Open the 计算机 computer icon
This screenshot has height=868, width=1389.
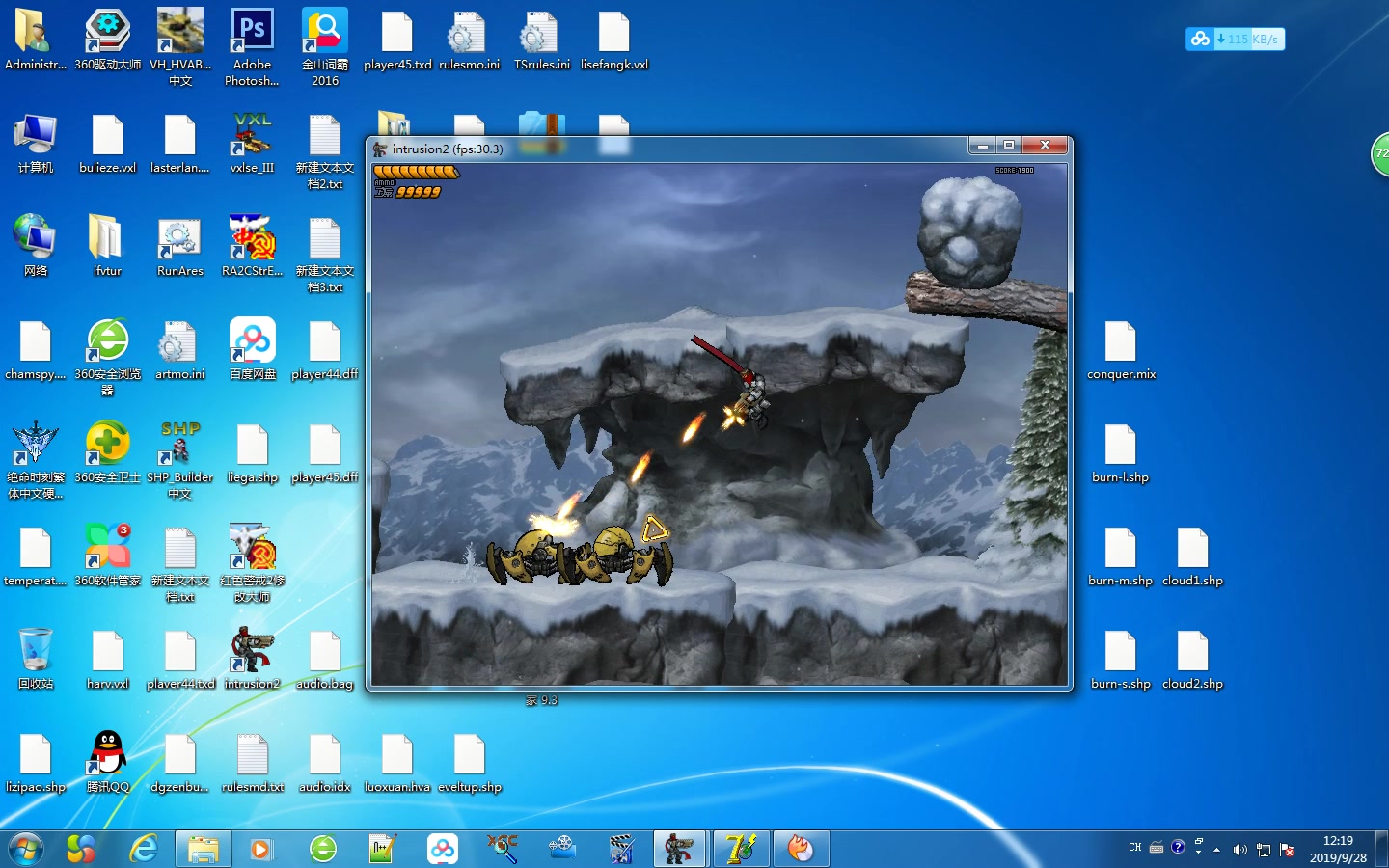(x=36, y=144)
